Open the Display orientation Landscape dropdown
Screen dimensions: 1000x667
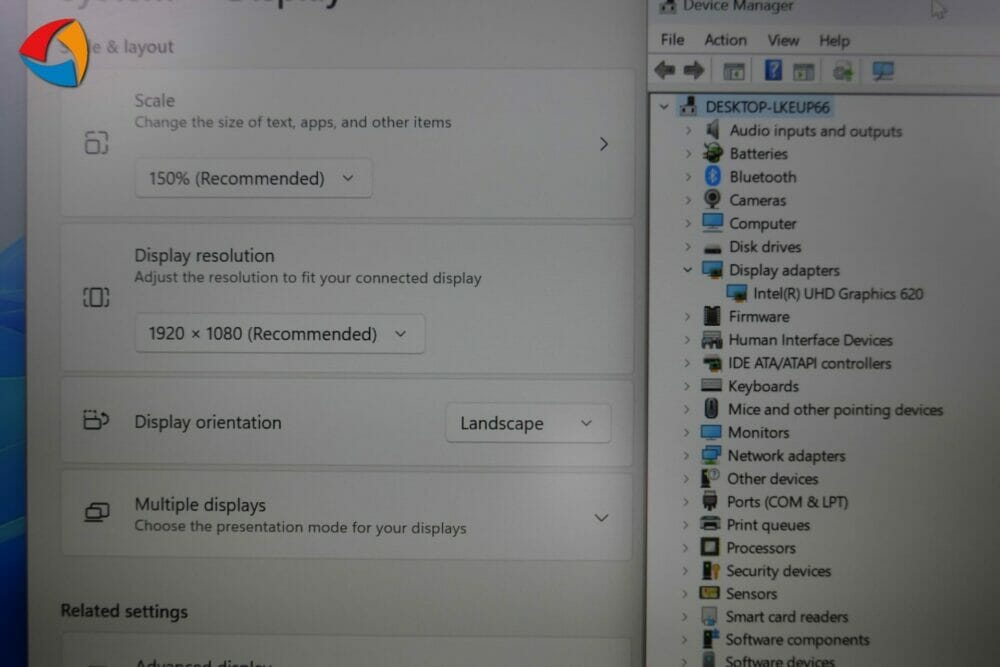click(528, 423)
